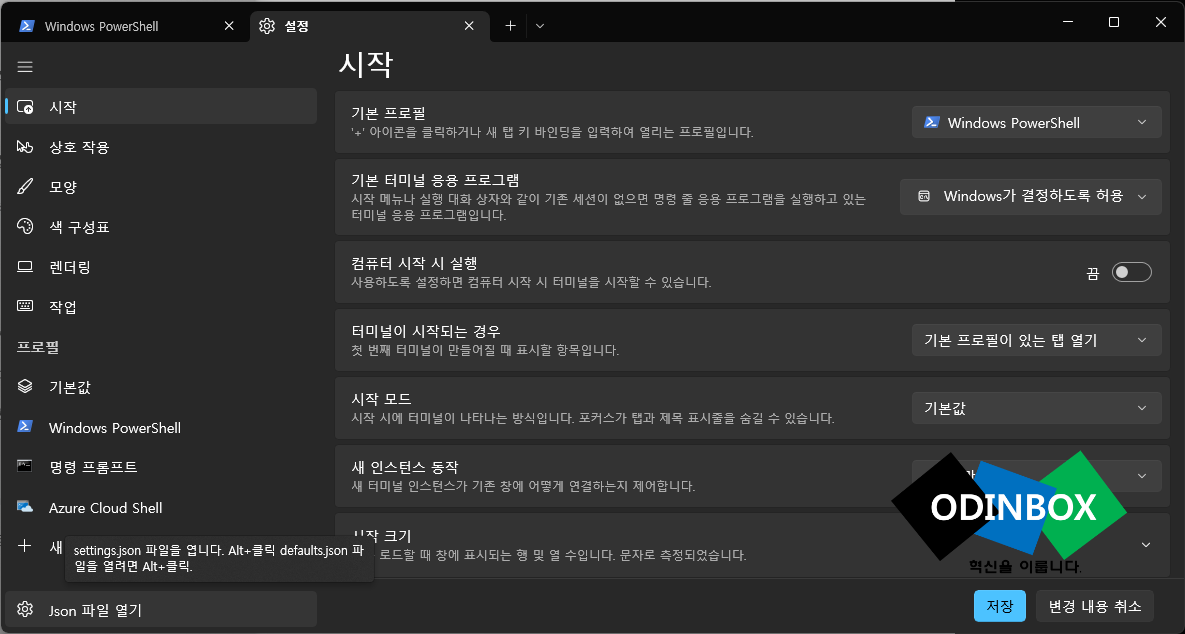Select 작업 in the sidebar

(161, 307)
